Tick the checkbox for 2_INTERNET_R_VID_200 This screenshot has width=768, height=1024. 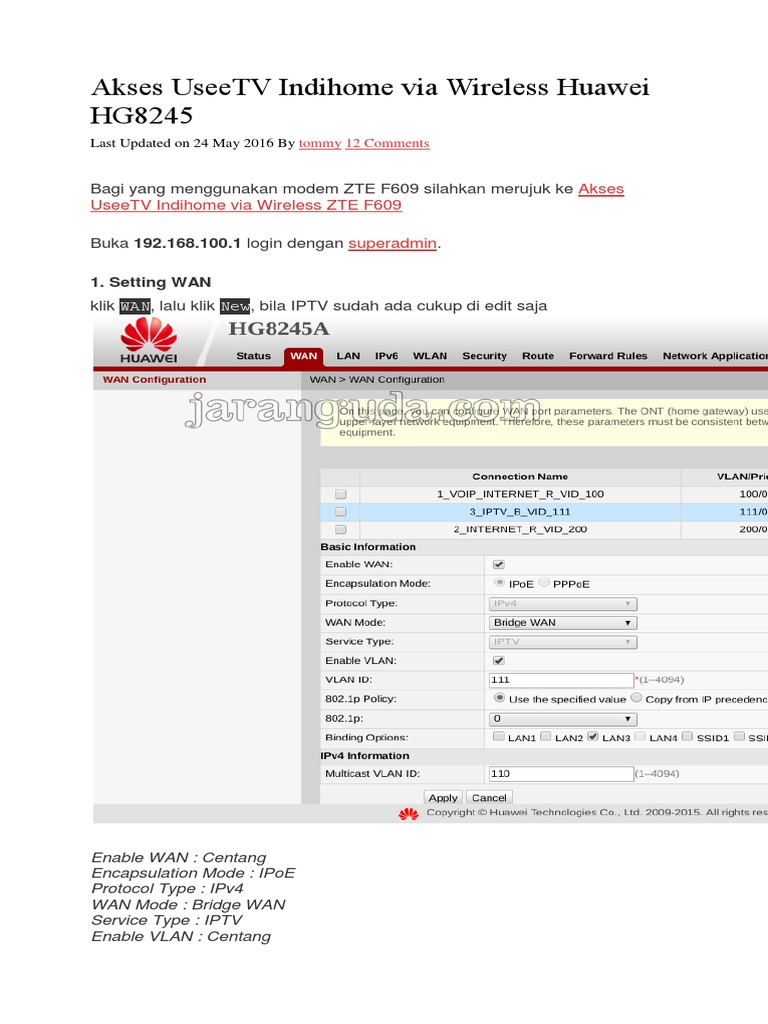coord(340,530)
